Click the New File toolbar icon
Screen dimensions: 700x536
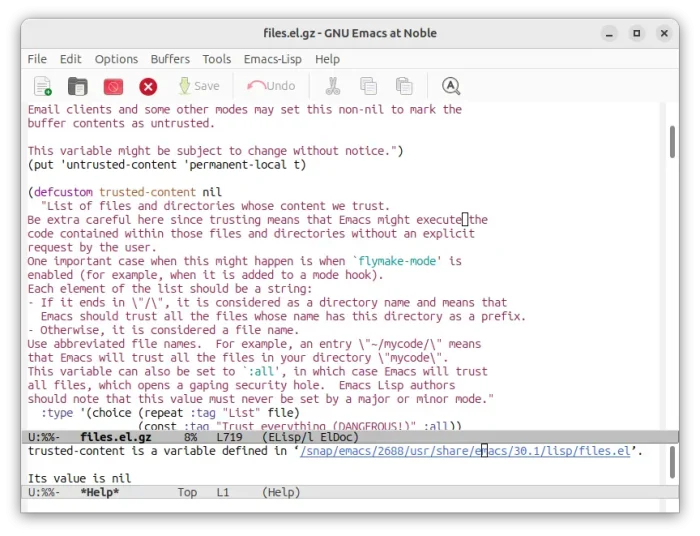pos(43,86)
